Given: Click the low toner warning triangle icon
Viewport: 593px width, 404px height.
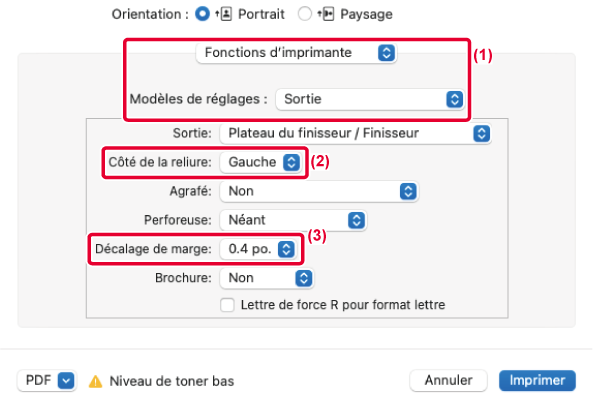Looking at the screenshot, I should pos(95,381).
